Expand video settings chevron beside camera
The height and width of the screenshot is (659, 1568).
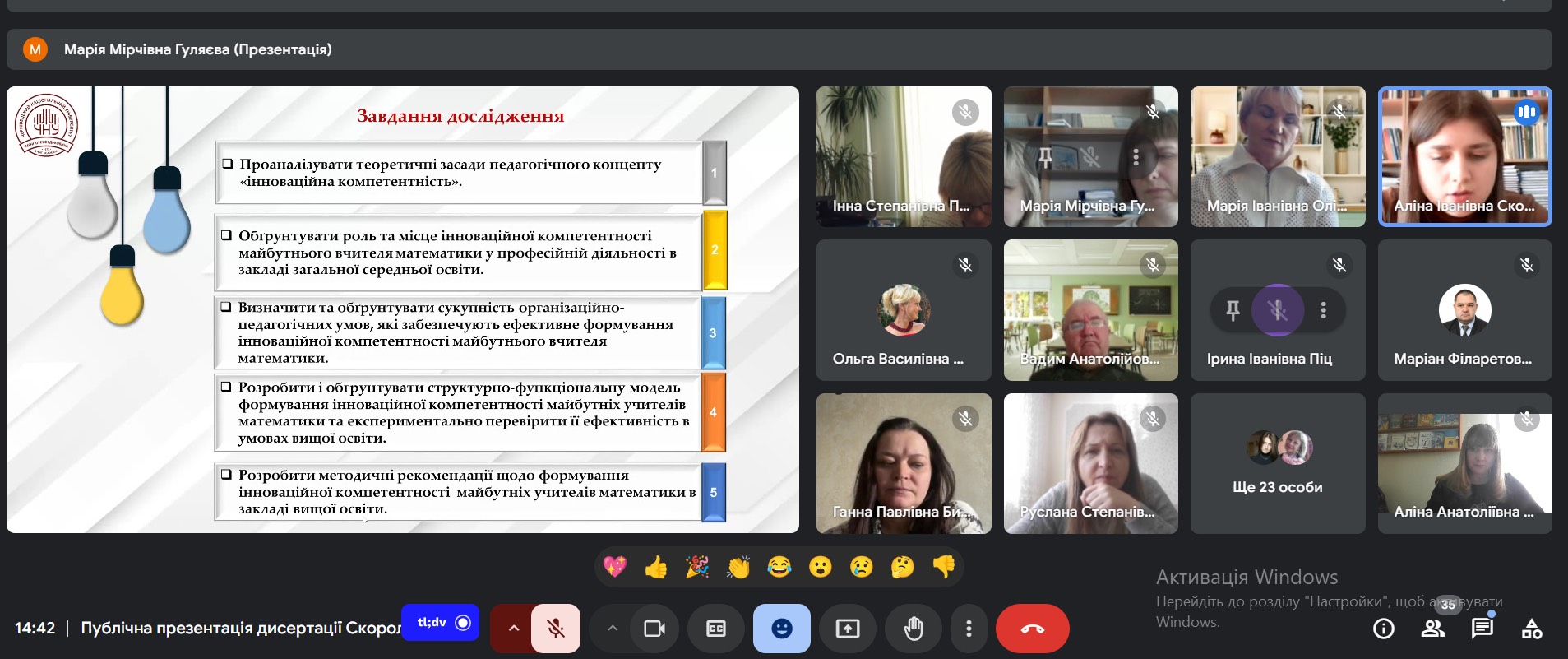click(x=612, y=629)
